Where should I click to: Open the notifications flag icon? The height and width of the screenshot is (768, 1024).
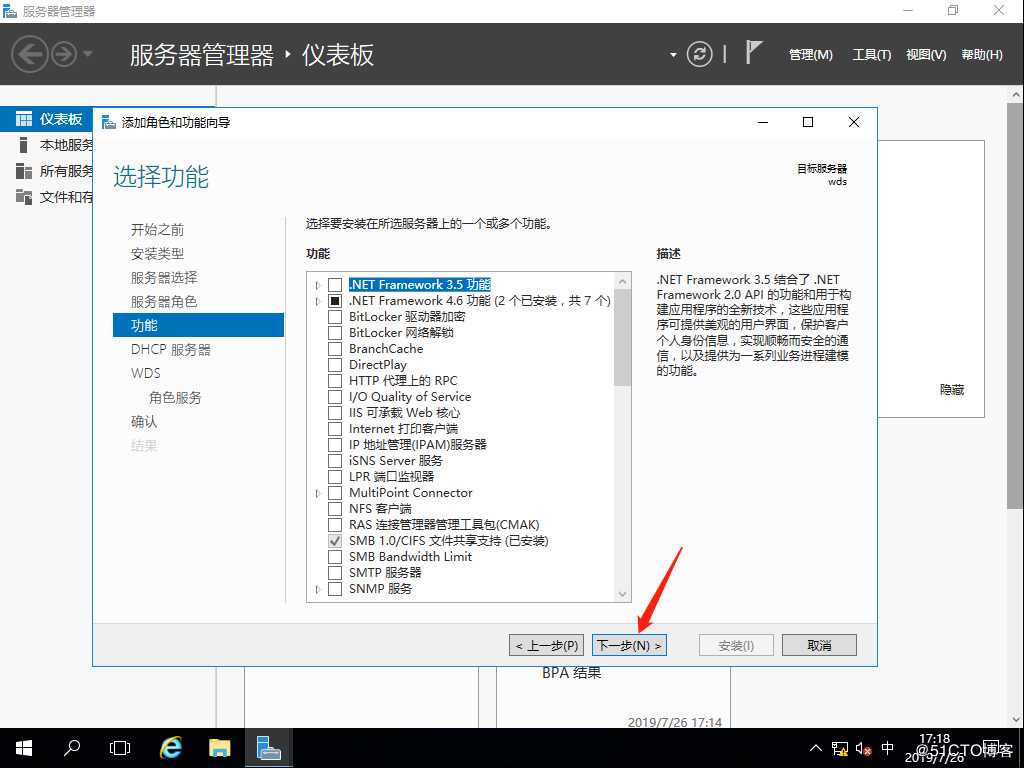[x=754, y=52]
